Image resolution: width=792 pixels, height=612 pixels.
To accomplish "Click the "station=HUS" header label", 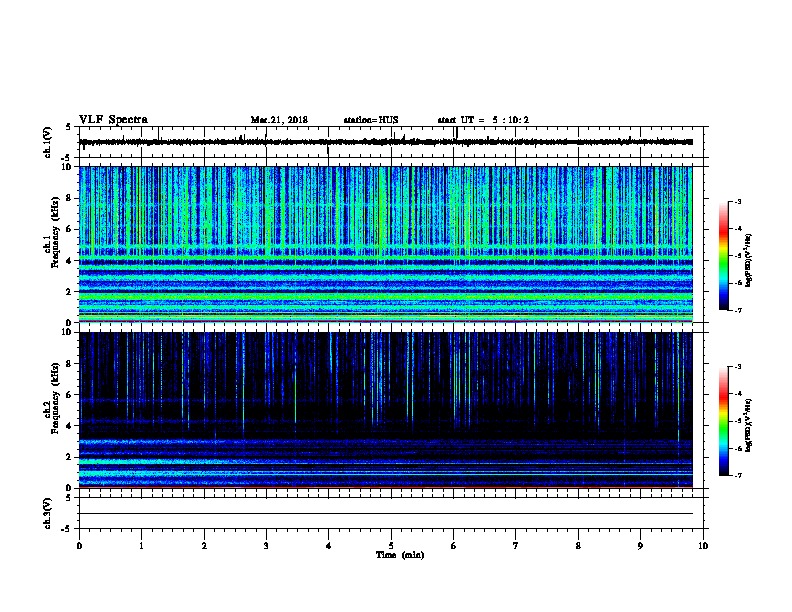I will 371,120.
